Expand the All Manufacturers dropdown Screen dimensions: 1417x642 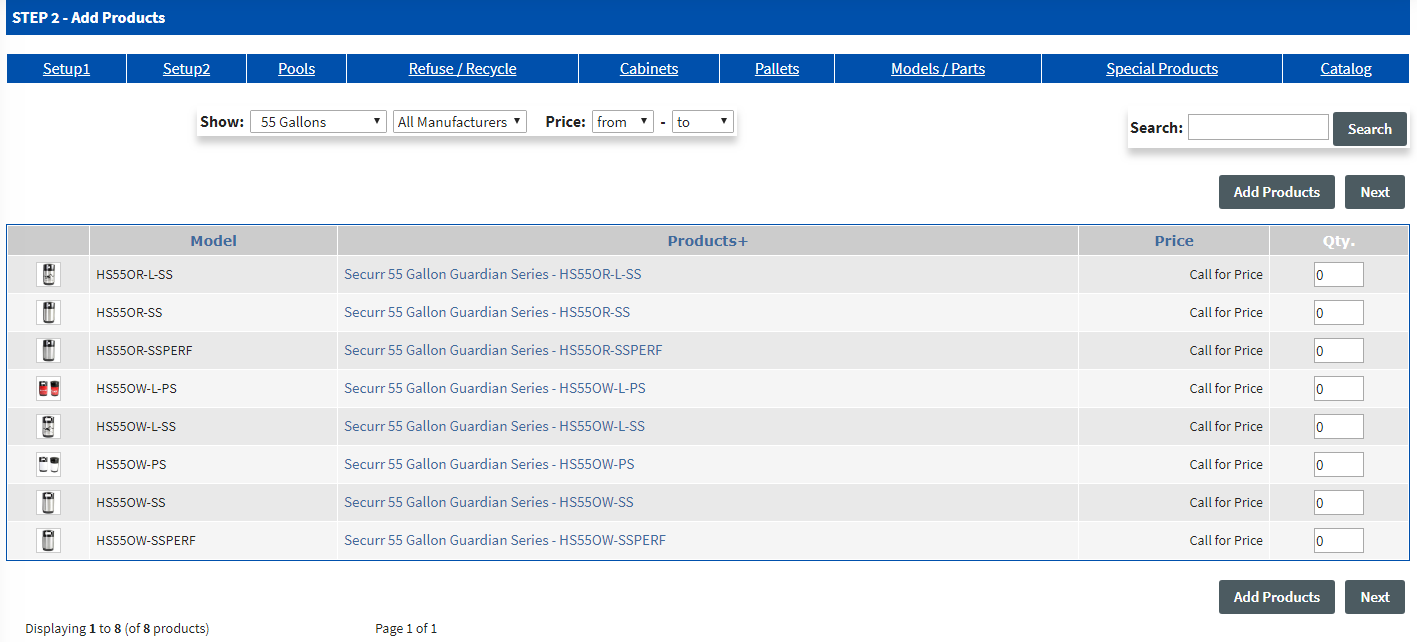460,122
